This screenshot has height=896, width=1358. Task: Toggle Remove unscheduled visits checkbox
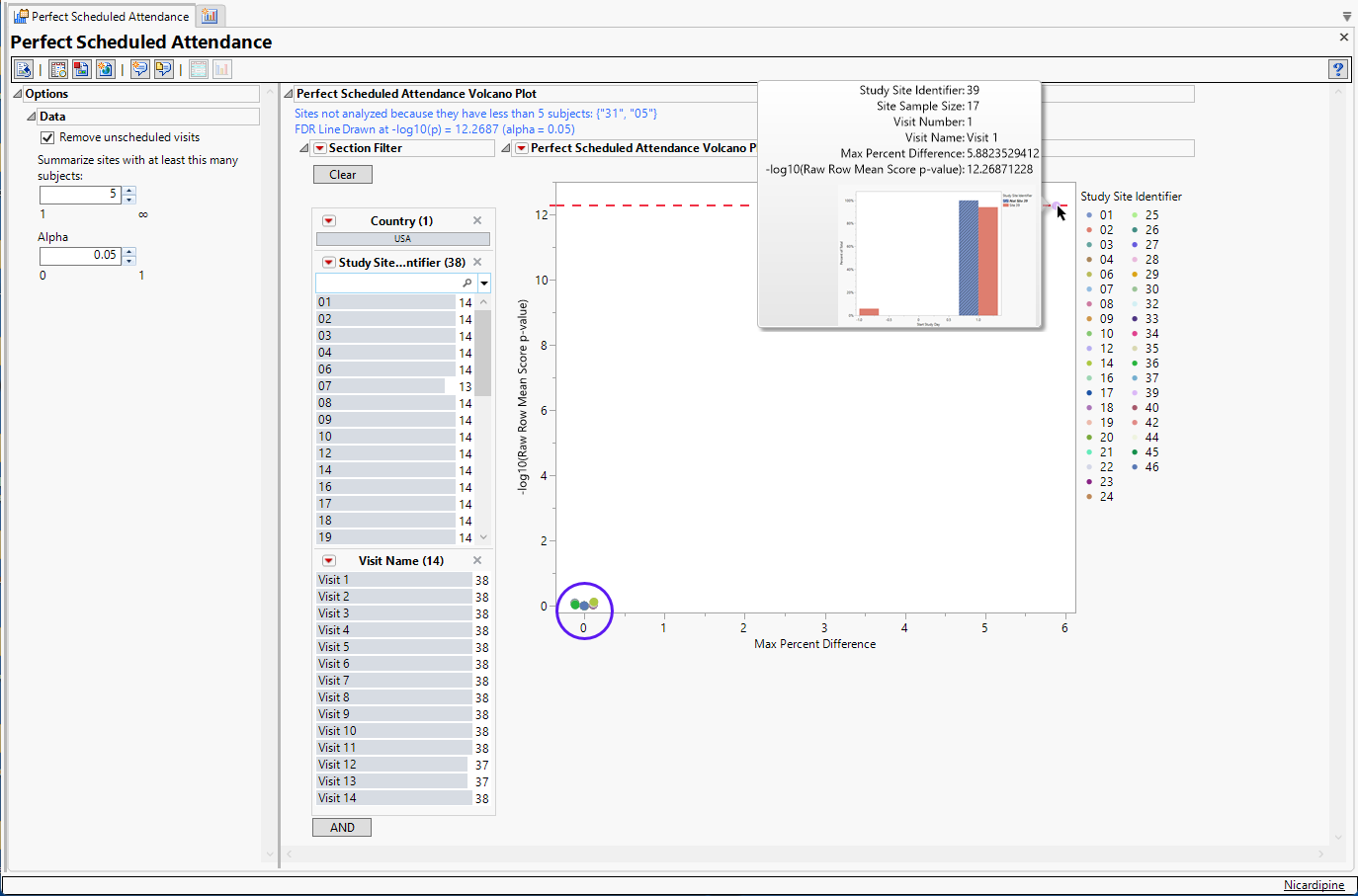point(47,137)
